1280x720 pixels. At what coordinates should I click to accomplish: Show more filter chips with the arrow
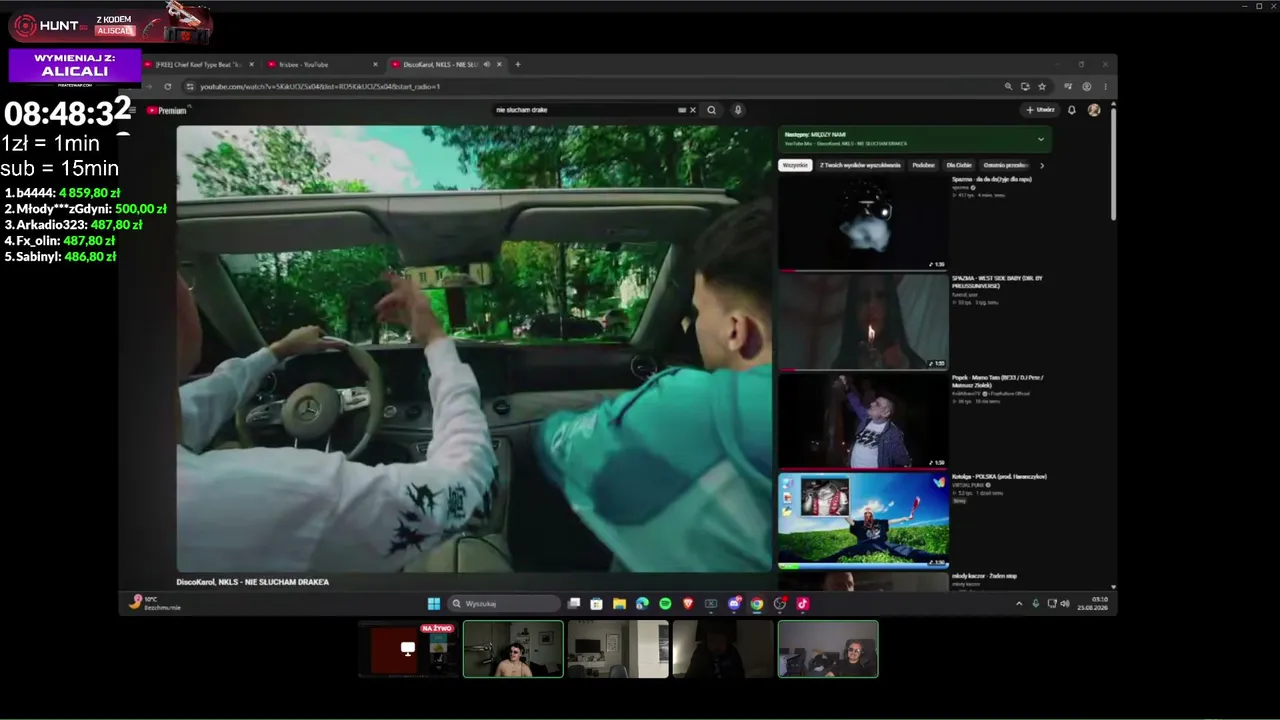[1041, 165]
